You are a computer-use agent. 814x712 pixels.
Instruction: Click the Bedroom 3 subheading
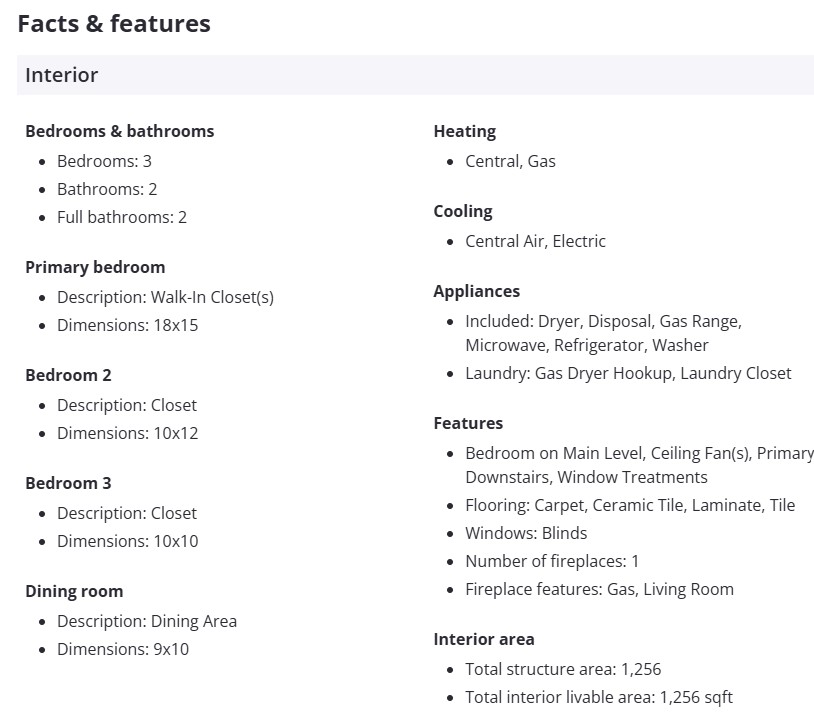pyautogui.click(x=68, y=483)
